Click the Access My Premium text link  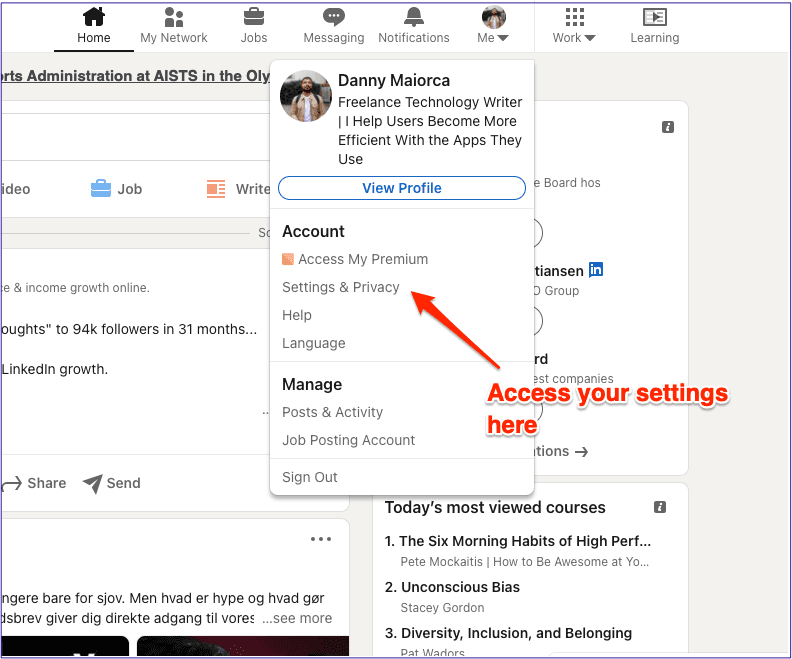pyautogui.click(x=363, y=259)
